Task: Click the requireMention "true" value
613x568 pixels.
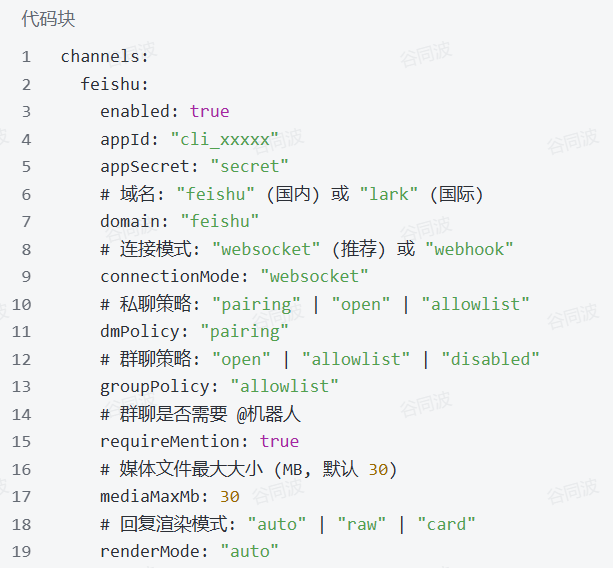Action: tap(279, 441)
